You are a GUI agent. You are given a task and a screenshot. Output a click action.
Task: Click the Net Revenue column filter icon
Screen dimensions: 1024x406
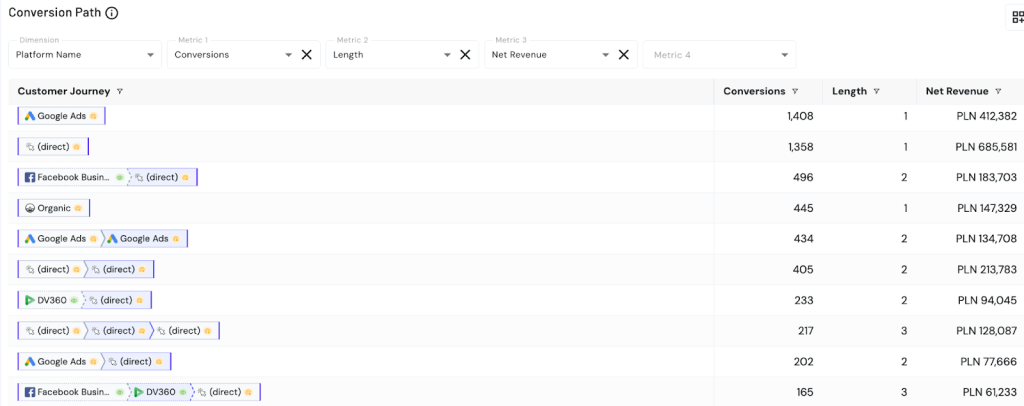coord(998,91)
